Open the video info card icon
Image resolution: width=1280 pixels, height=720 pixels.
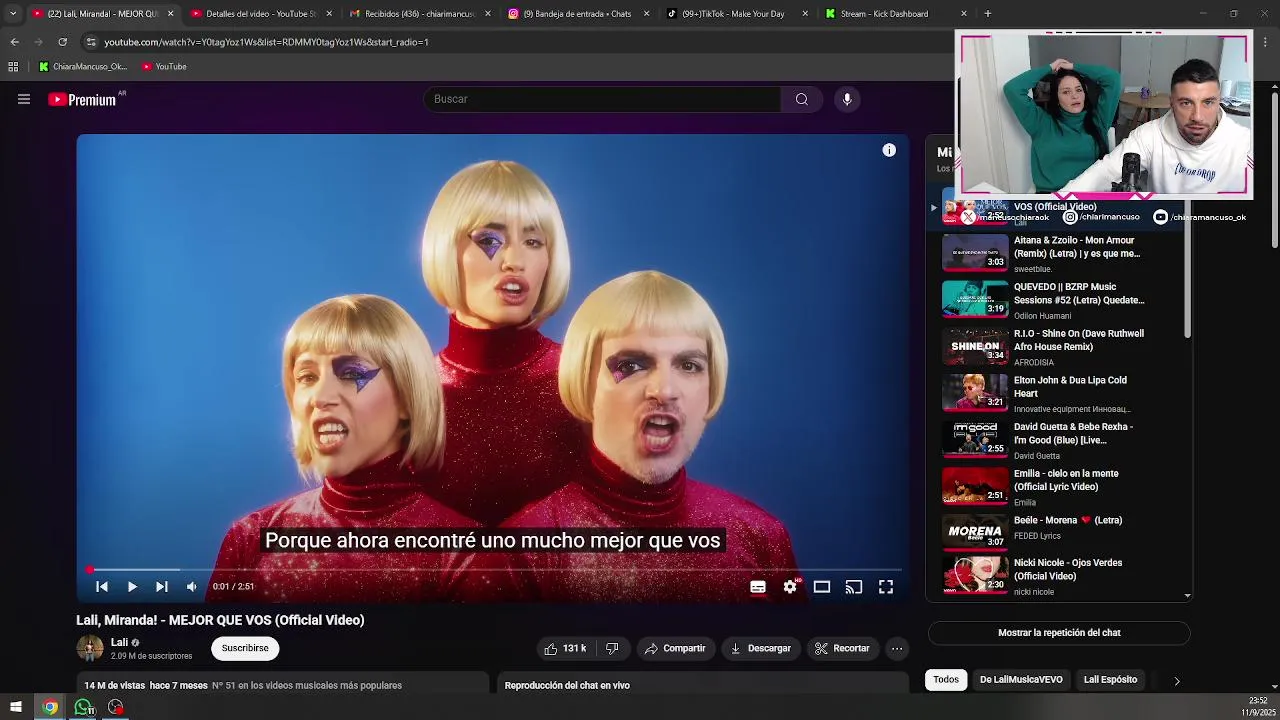pos(889,150)
